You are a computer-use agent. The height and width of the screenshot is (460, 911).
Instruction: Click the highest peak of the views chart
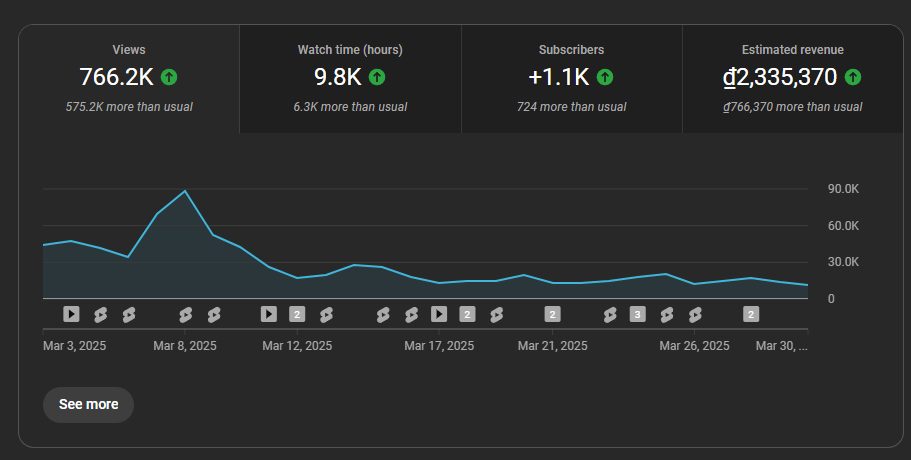185,191
